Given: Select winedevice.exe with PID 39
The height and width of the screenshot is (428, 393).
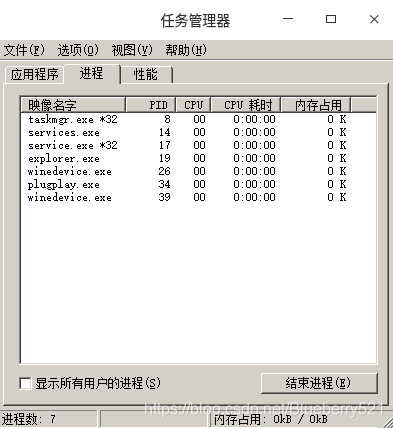Looking at the screenshot, I should click(x=198, y=197).
